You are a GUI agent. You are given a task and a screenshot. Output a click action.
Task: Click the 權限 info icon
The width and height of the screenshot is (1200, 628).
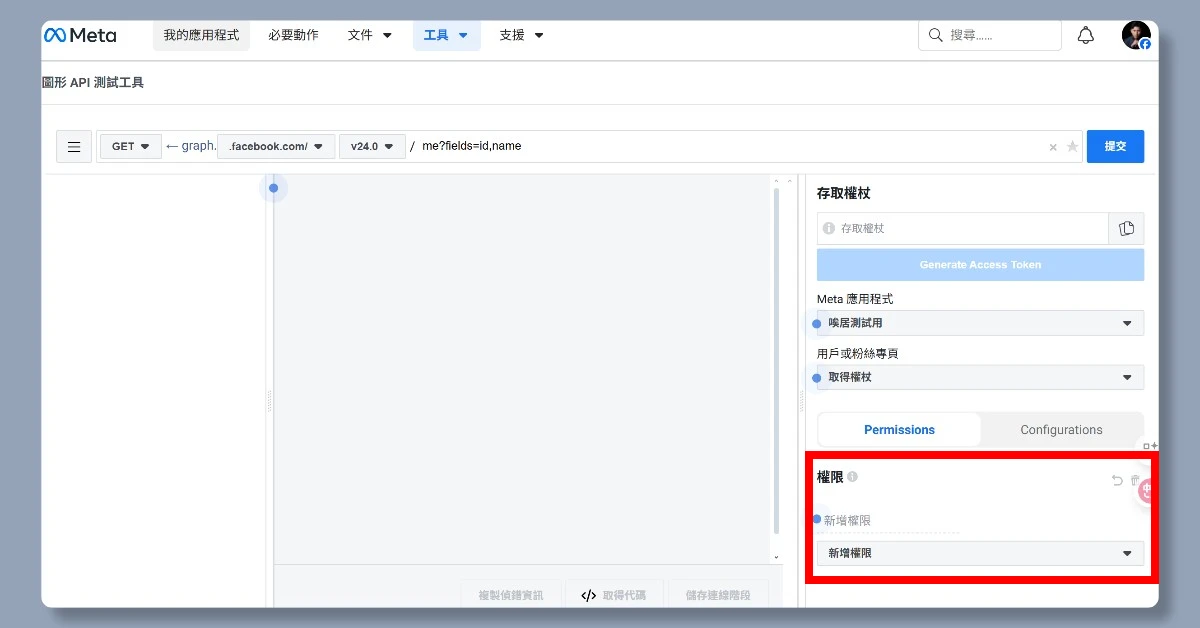tap(852, 477)
